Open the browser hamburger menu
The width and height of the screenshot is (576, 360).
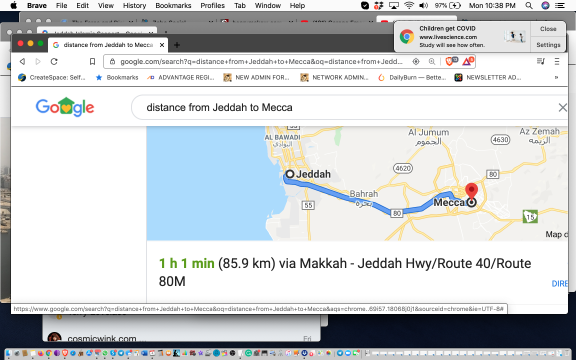pyautogui.click(x=557, y=61)
